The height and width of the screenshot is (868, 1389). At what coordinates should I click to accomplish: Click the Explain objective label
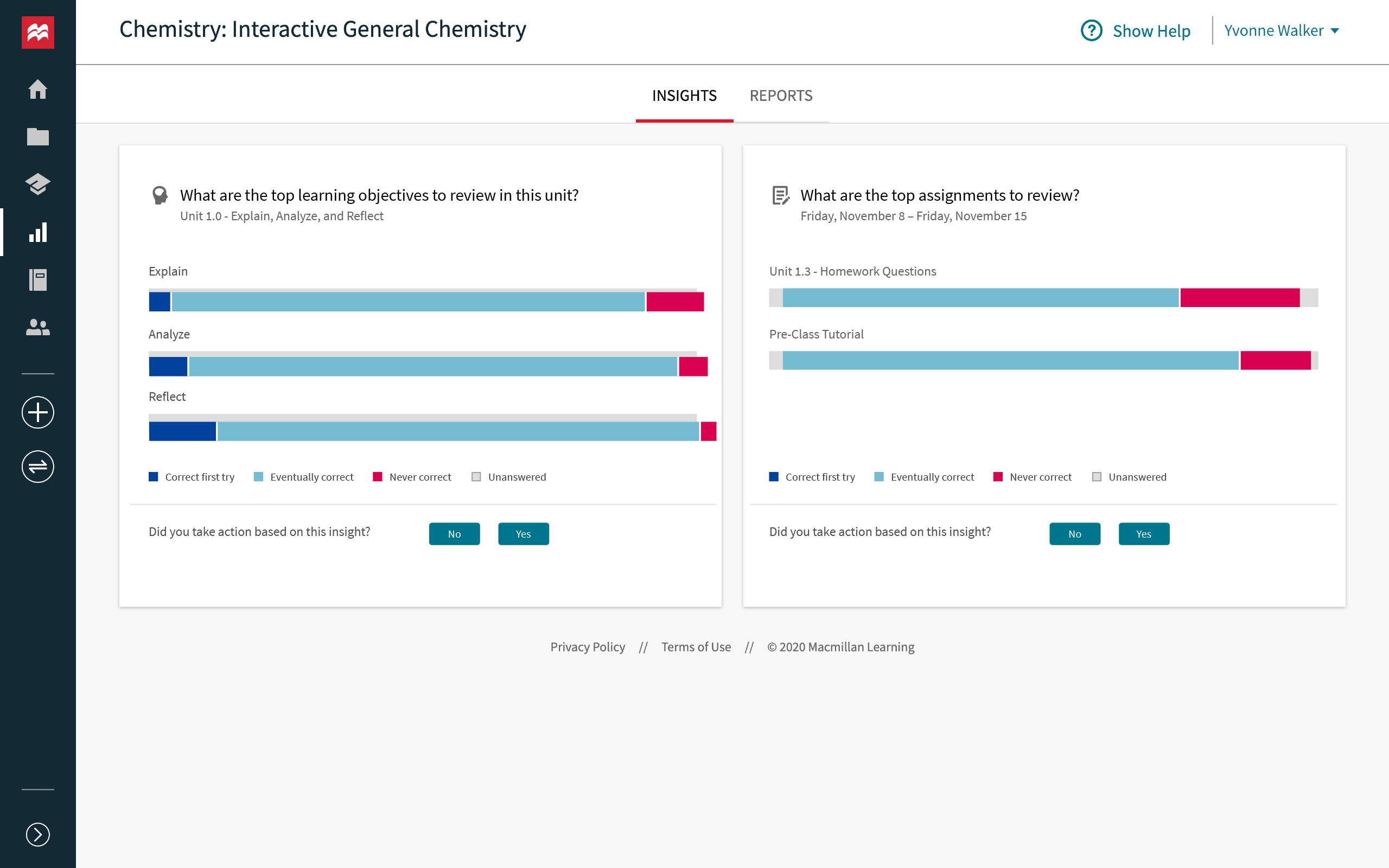point(168,271)
